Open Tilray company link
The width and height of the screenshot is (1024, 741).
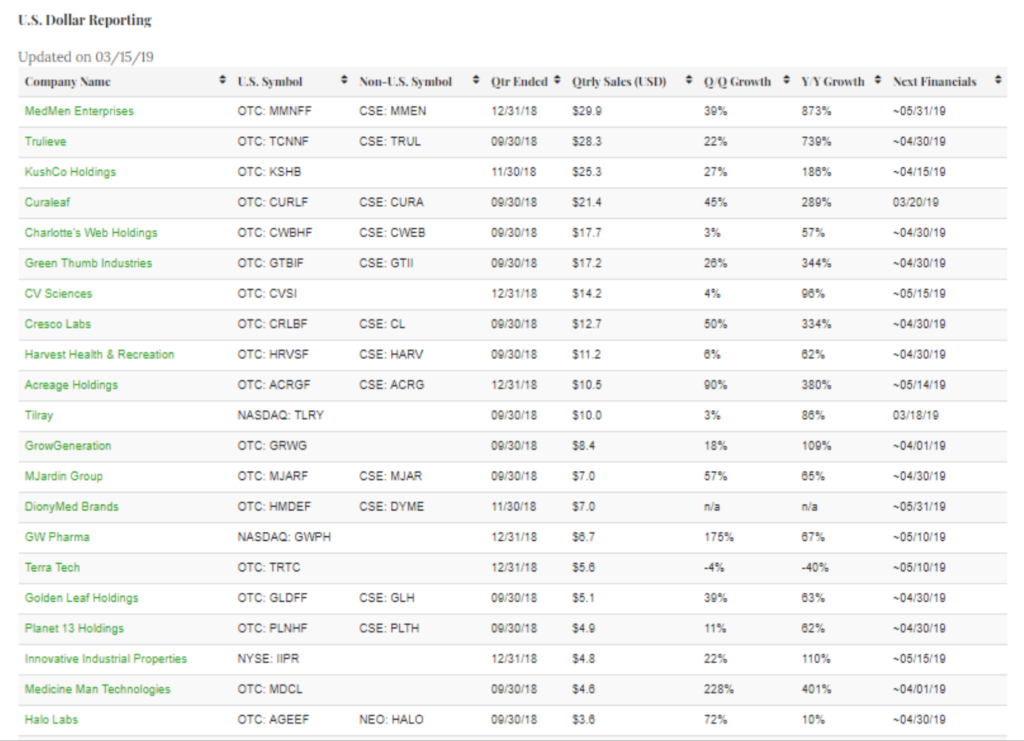pos(39,415)
